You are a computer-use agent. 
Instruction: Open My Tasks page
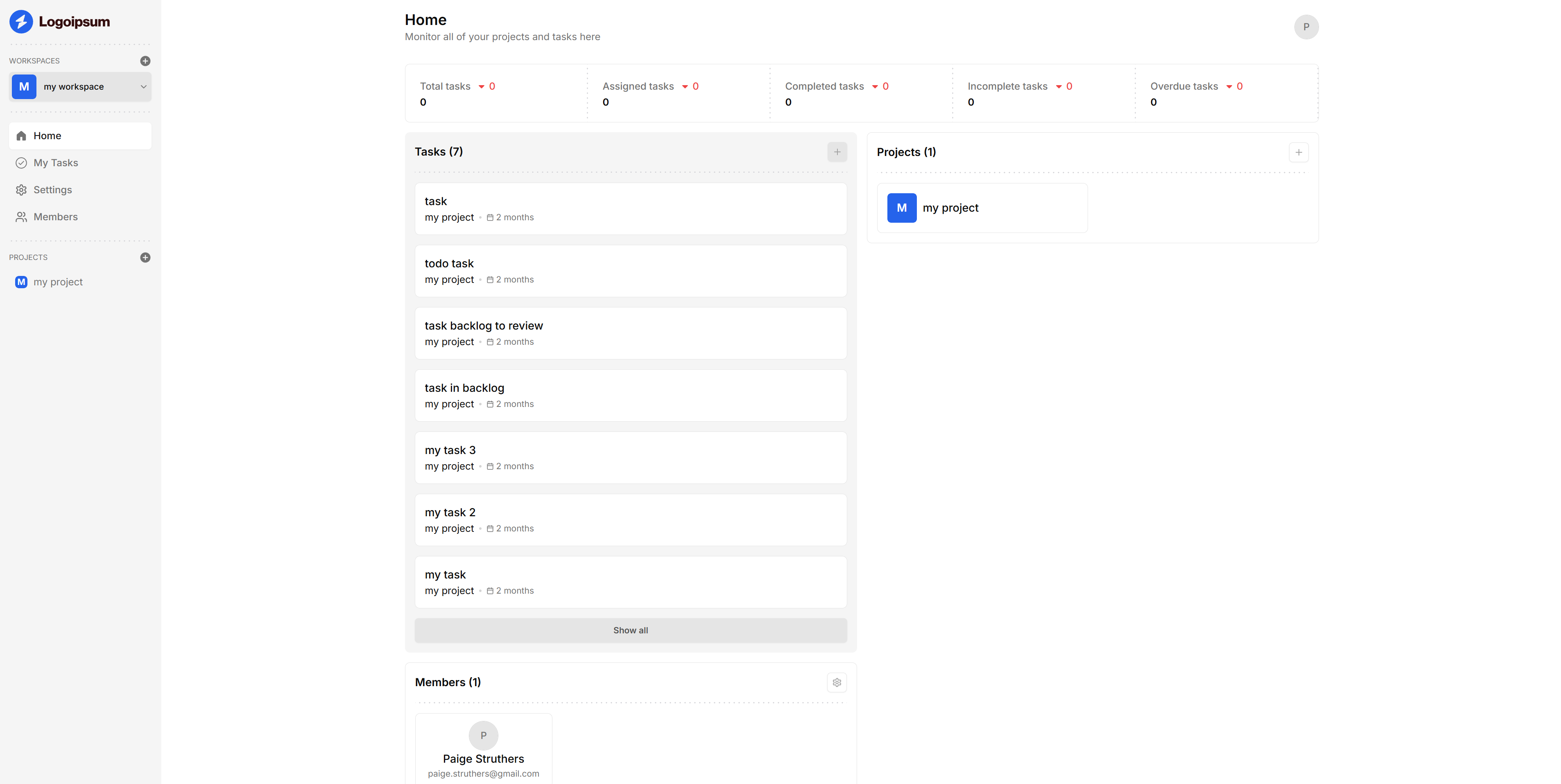pos(55,163)
